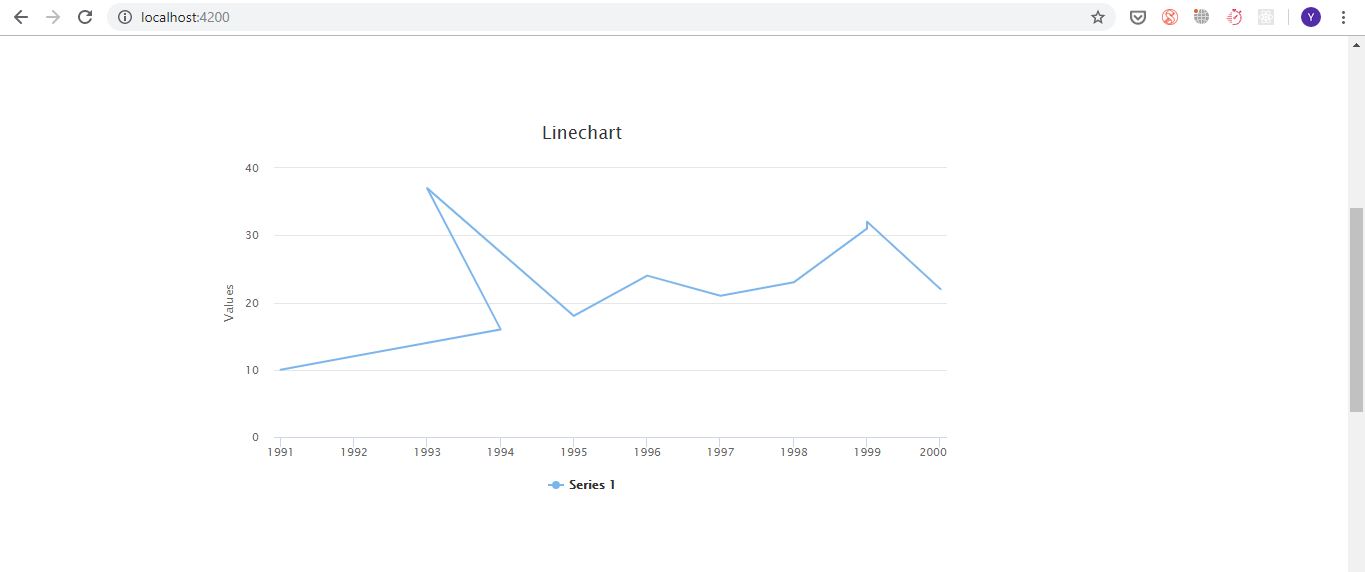Open the red circular extension icon

tap(1170, 17)
